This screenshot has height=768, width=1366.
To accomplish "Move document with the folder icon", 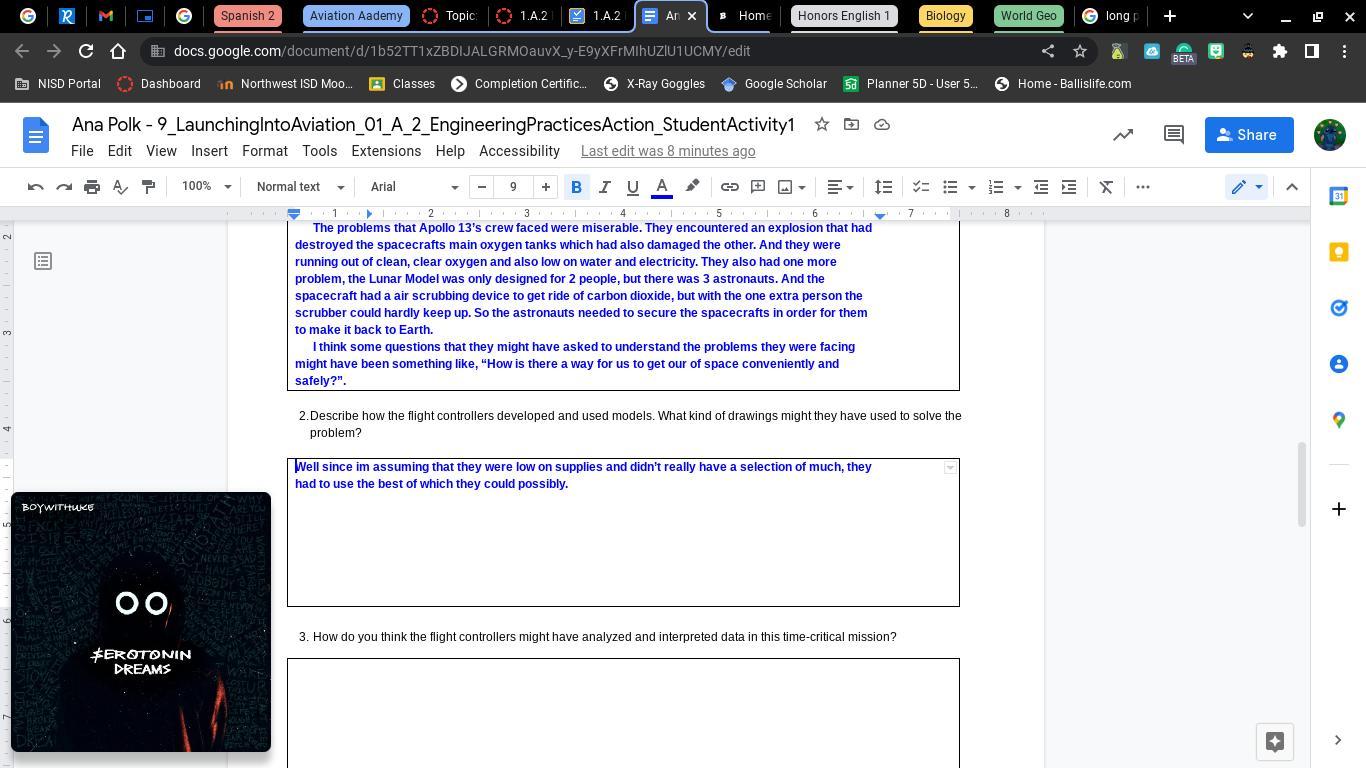I will click(851, 124).
